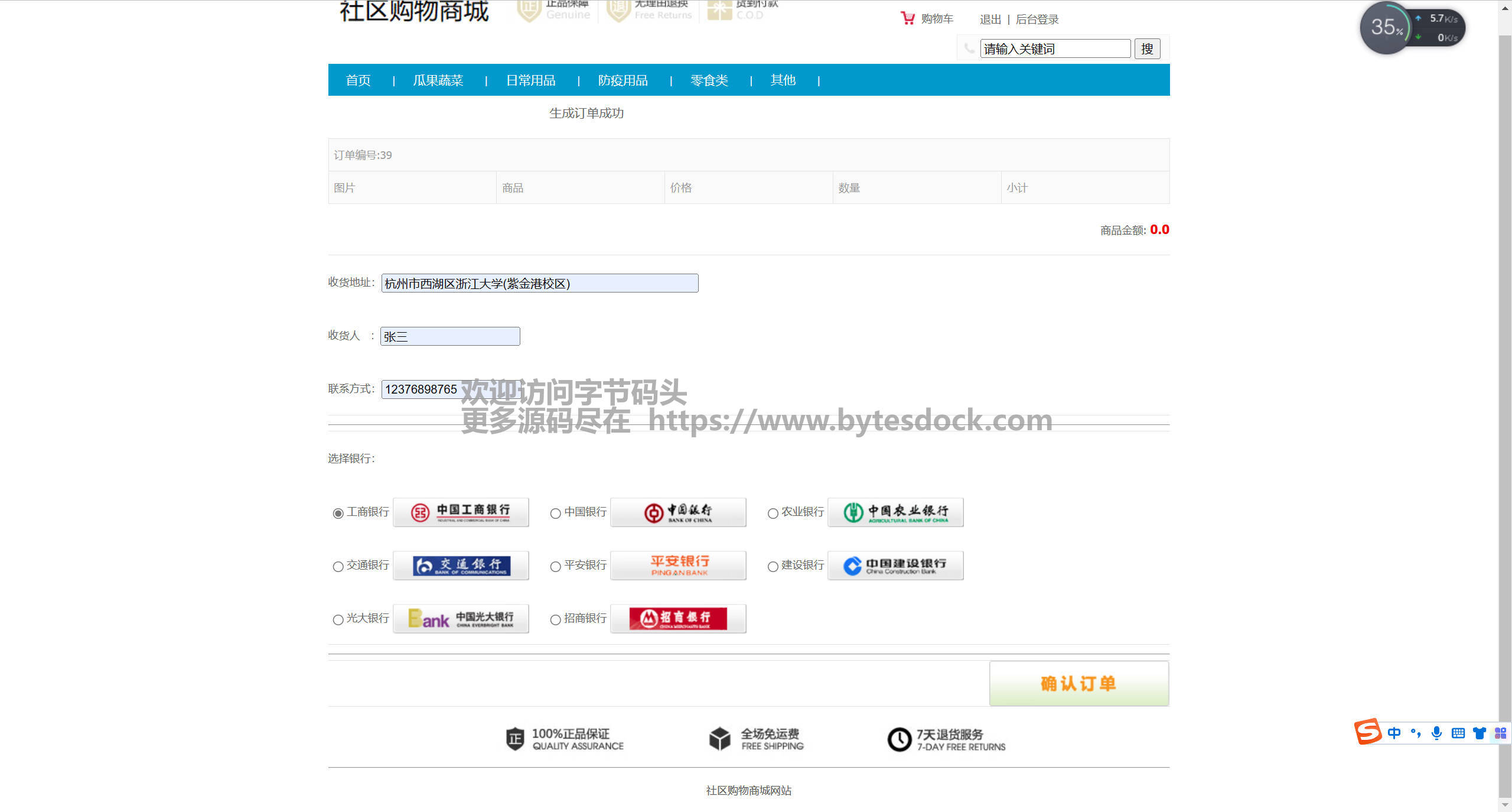Viewport: 1512px width, 812px height.
Task: Click the Ping An Bank logo
Action: [678, 566]
